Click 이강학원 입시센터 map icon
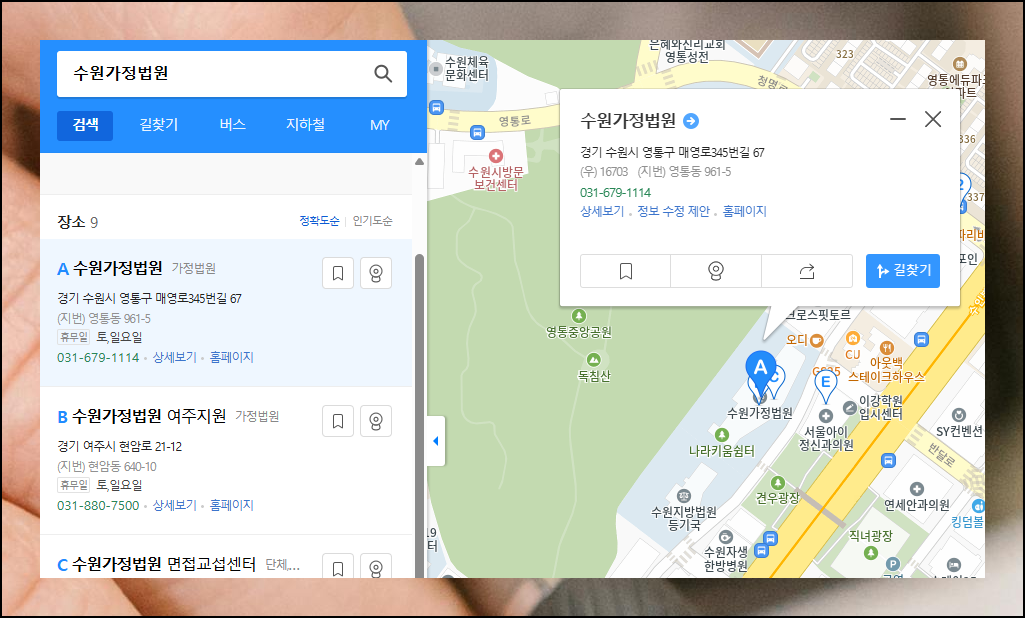 tap(850, 407)
